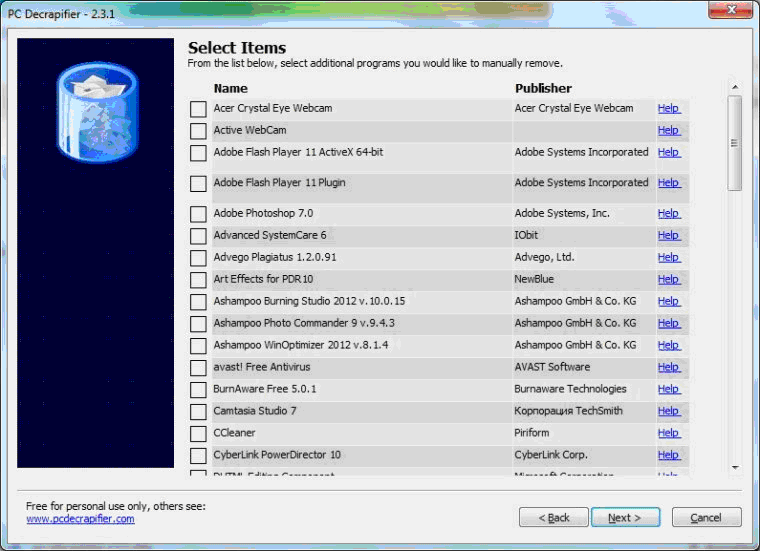Open Help for Adobe Flash Player Plugin
The width and height of the screenshot is (760, 551).
tap(669, 183)
